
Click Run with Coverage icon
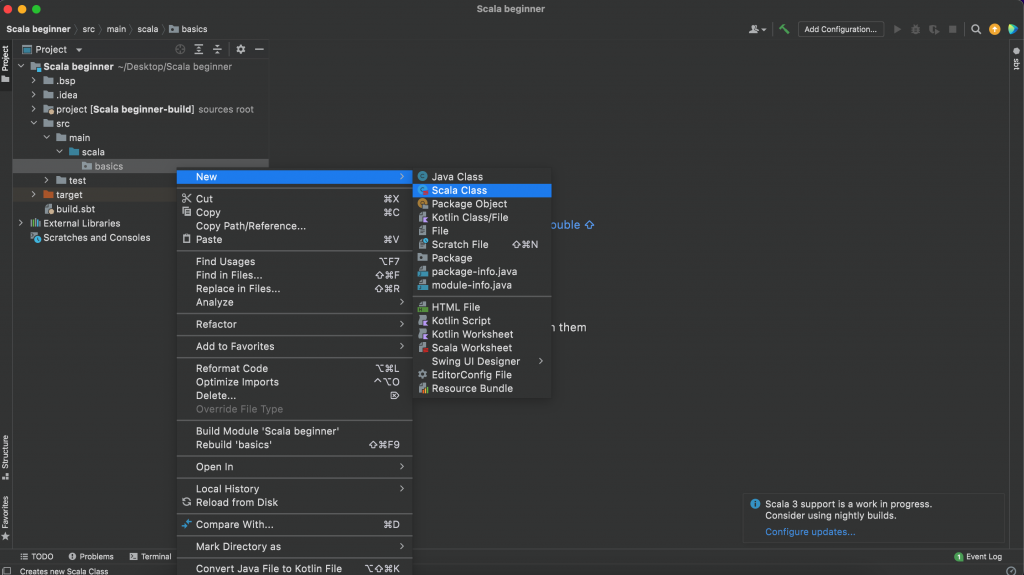coord(934,29)
